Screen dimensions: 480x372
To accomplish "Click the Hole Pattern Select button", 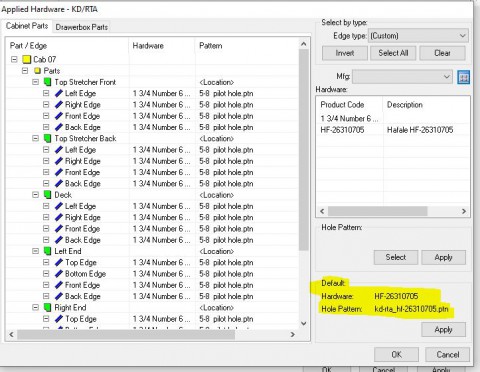I will tap(396, 257).
